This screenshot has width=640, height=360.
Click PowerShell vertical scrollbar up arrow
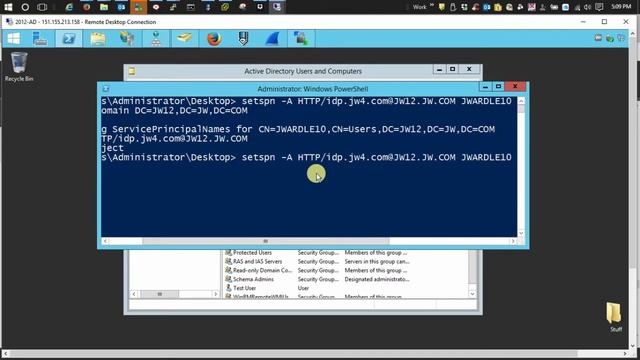521,101
